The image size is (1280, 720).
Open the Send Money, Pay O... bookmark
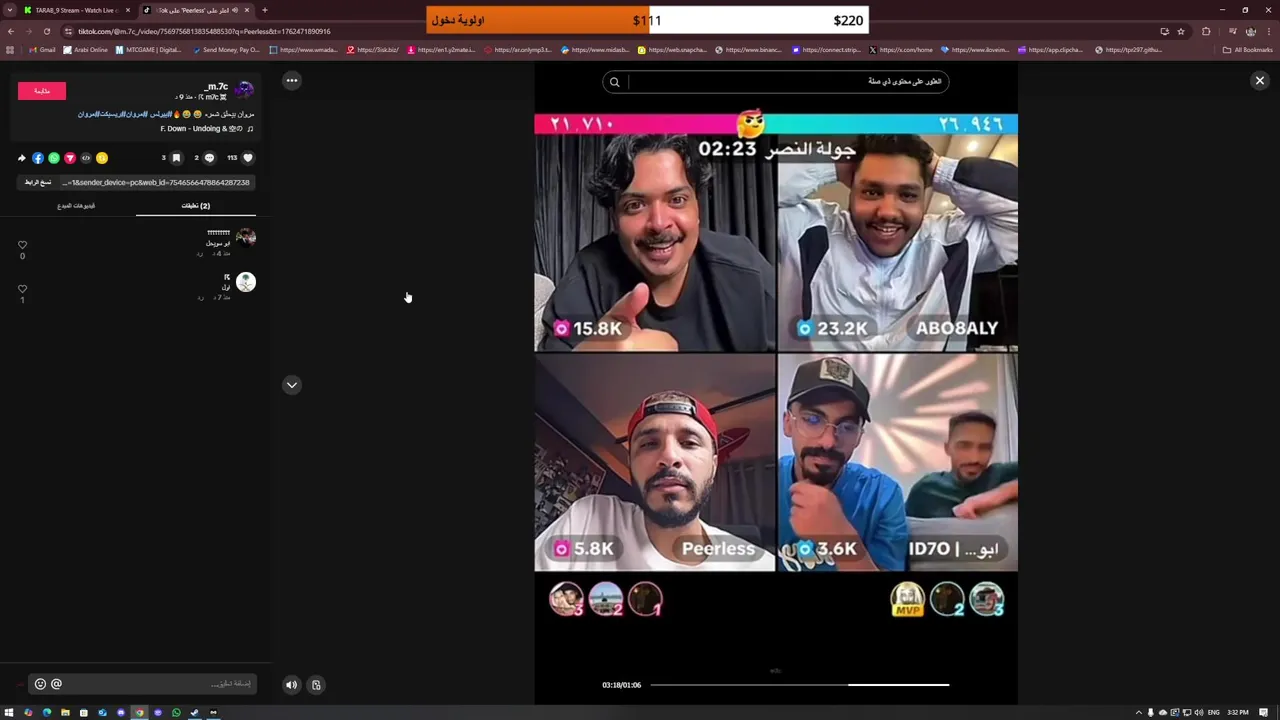[x=227, y=49]
